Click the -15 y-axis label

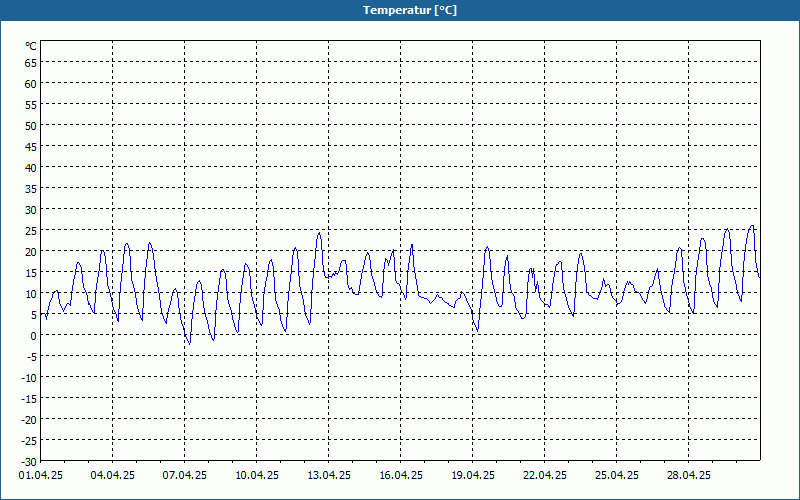point(29,399)
